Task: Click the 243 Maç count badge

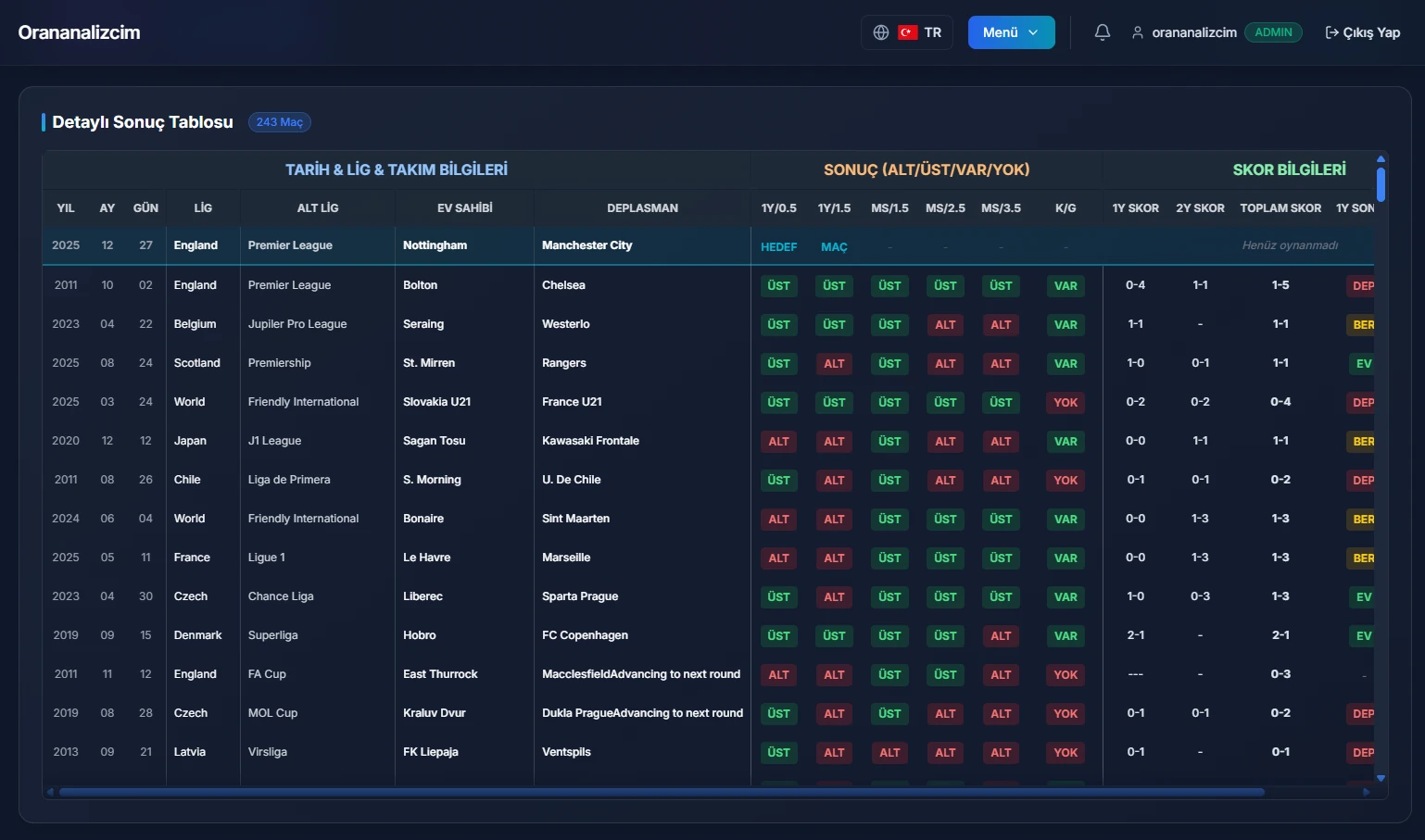Action: (x=279, y=122)
